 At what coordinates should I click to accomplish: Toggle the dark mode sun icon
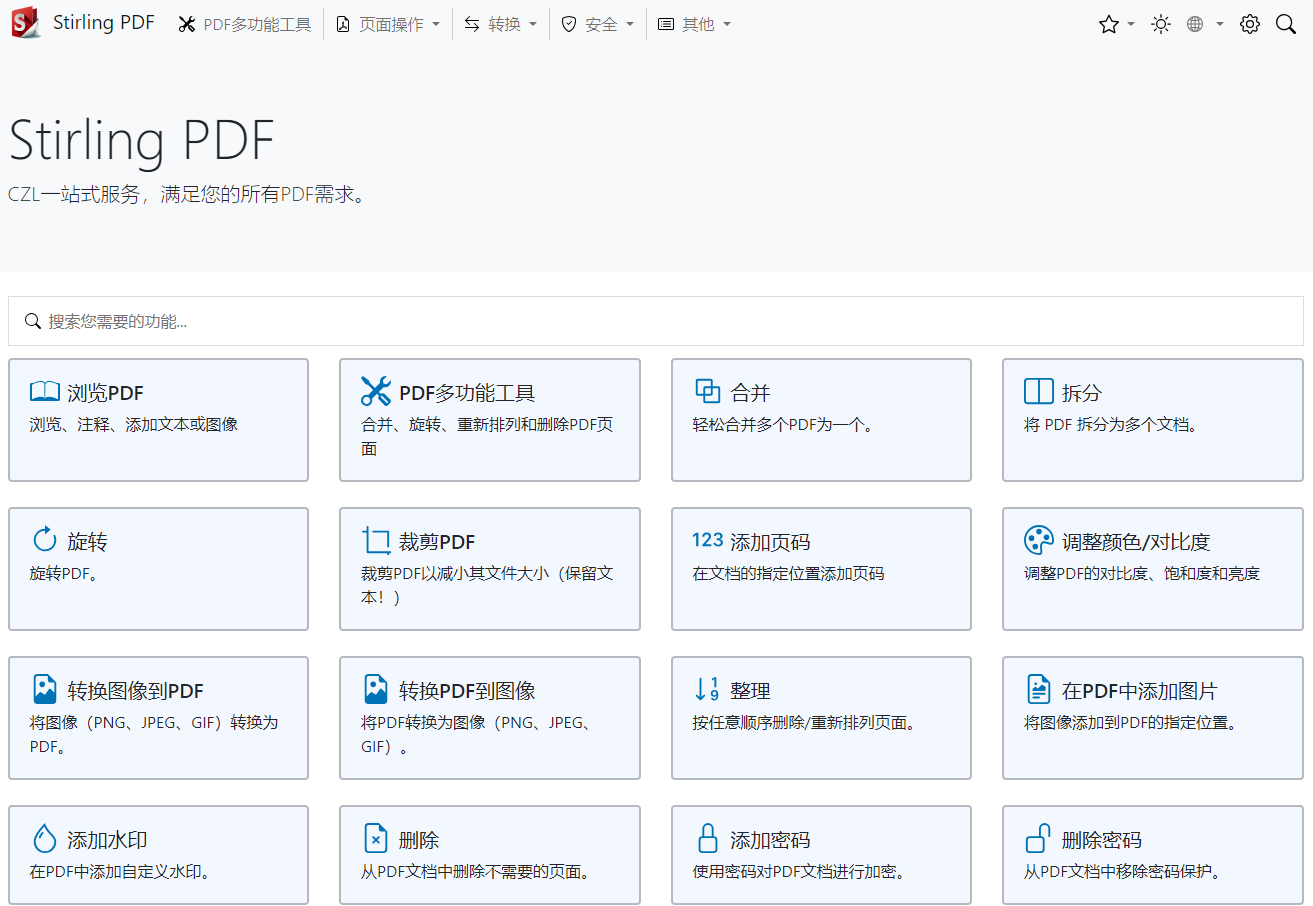click(1160, 24)
